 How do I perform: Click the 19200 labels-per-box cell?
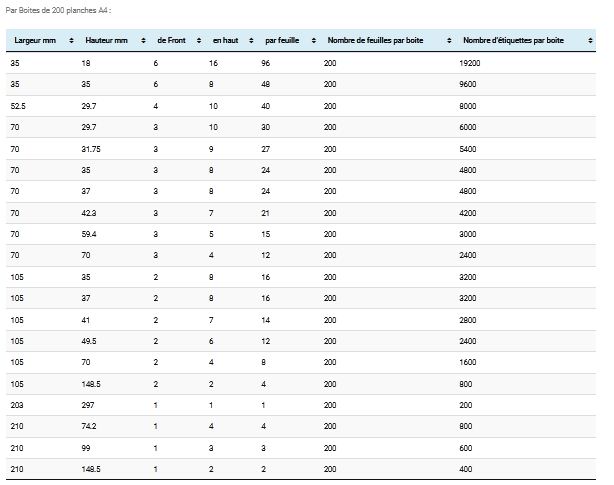click(x=470, y=63)
